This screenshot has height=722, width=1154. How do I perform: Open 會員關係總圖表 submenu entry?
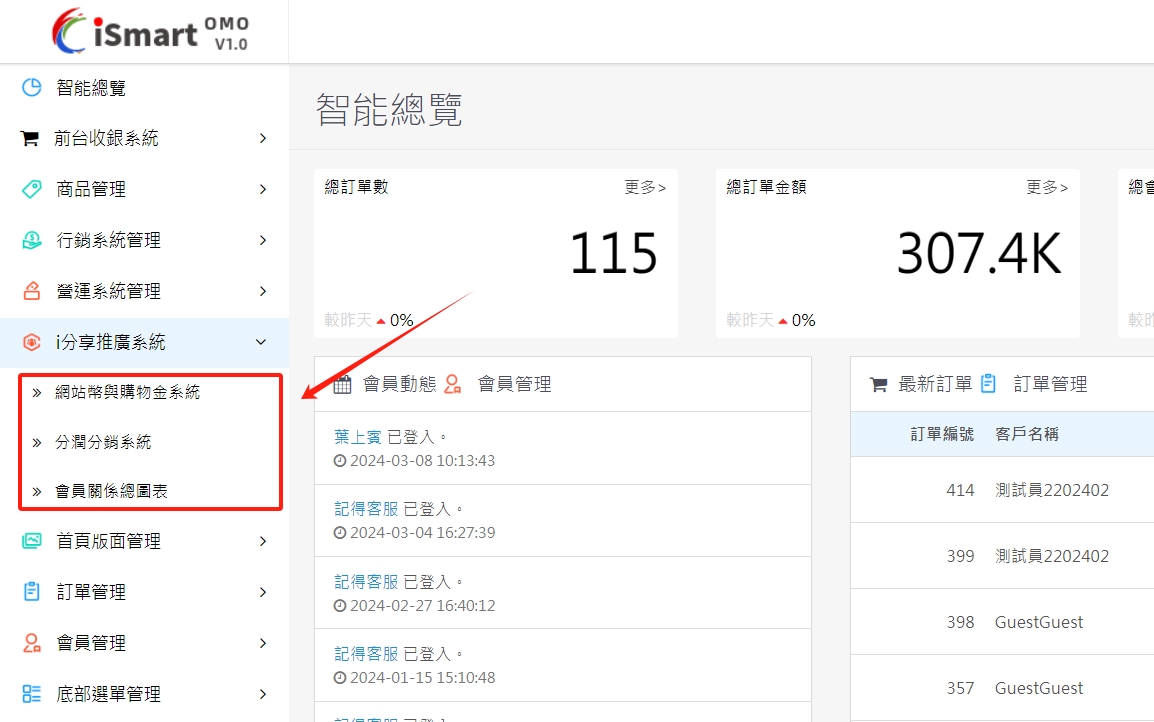point(111,491)
